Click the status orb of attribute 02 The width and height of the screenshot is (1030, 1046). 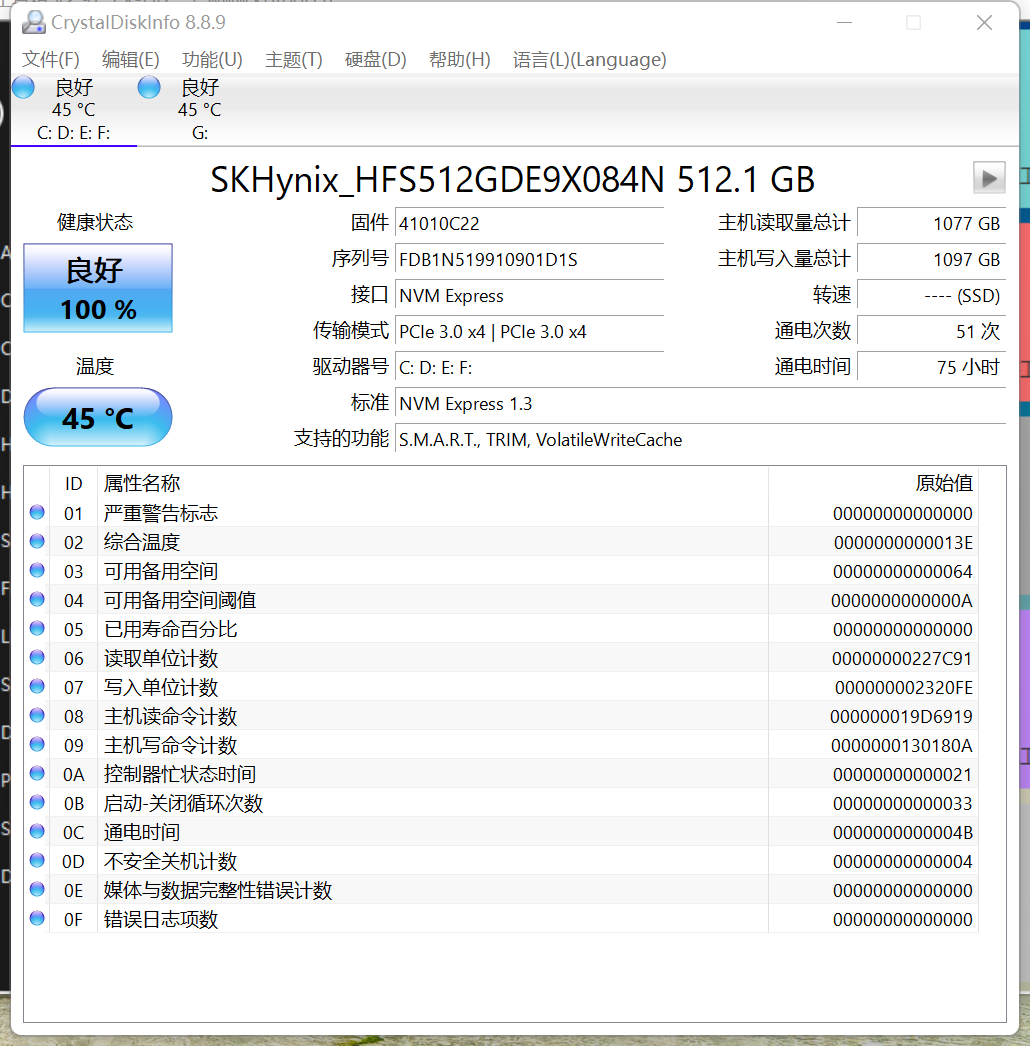[37, 541]
